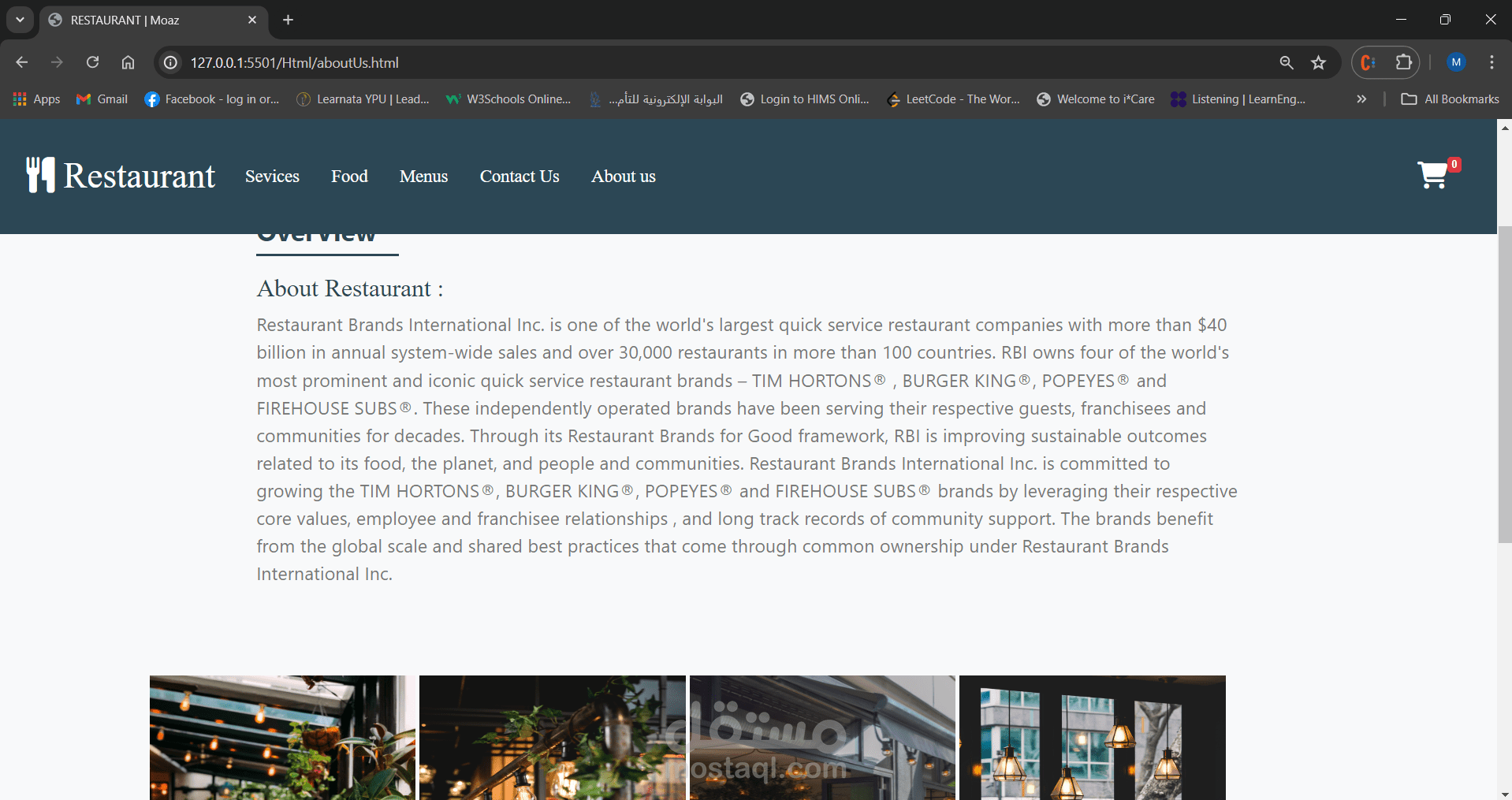Click the new tab plus button

point(289,20)
